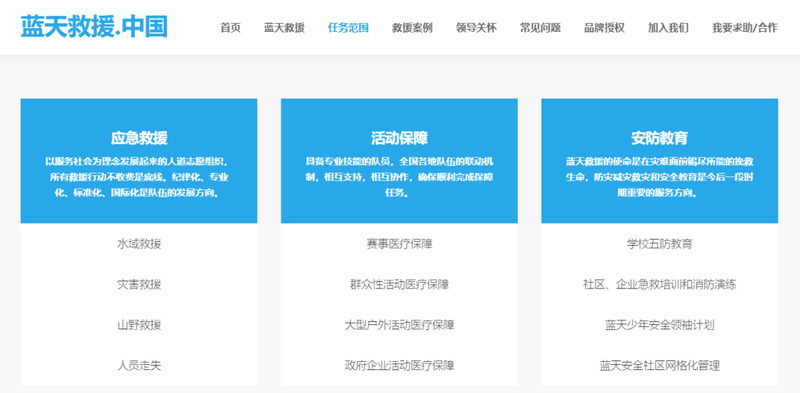The width and height of the screenshot is (800, 393).
Task: Open 品牌授权 from the top menu
Action: coord(604,28)
